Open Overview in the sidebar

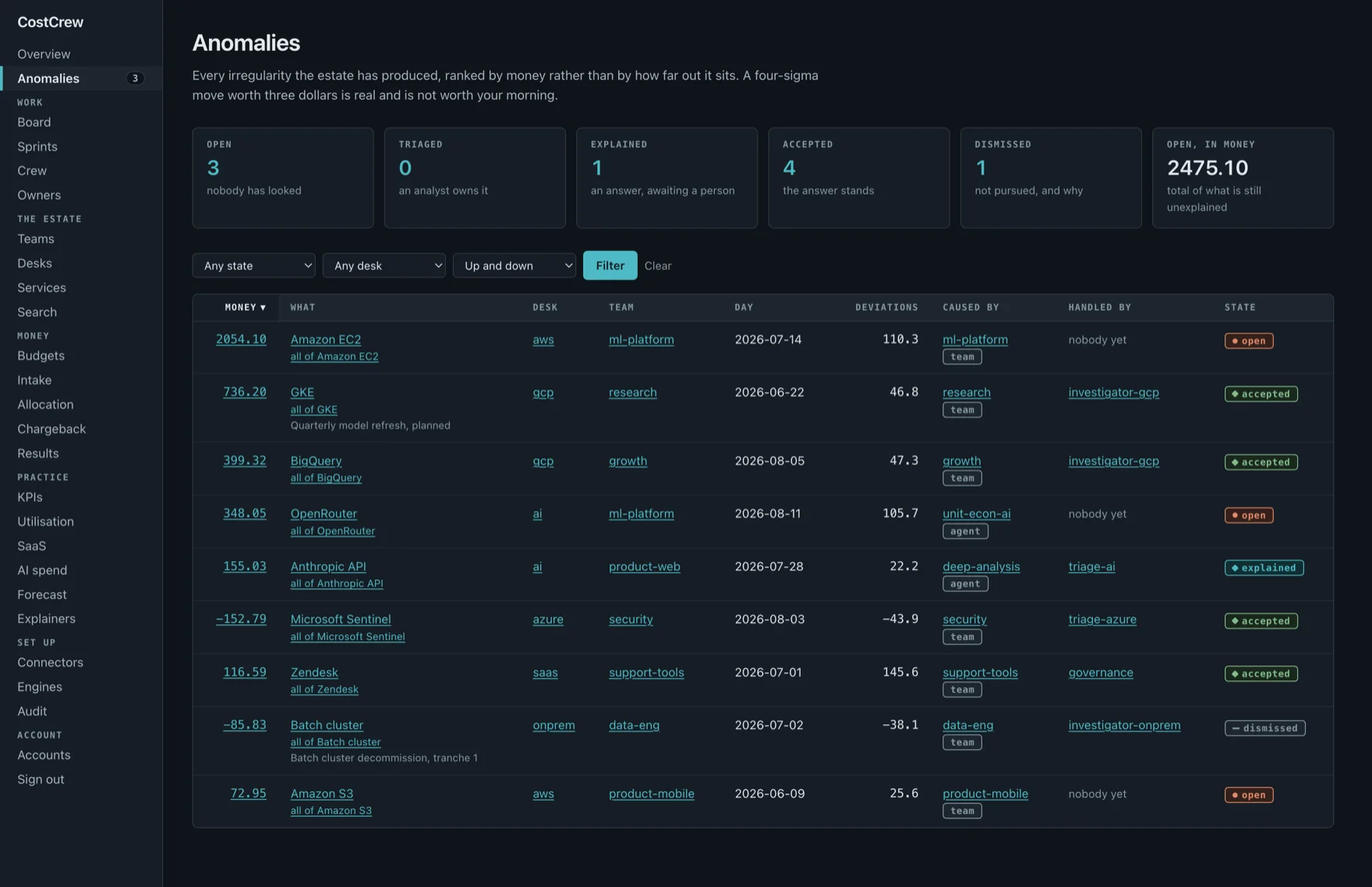[x=44, y=54]
